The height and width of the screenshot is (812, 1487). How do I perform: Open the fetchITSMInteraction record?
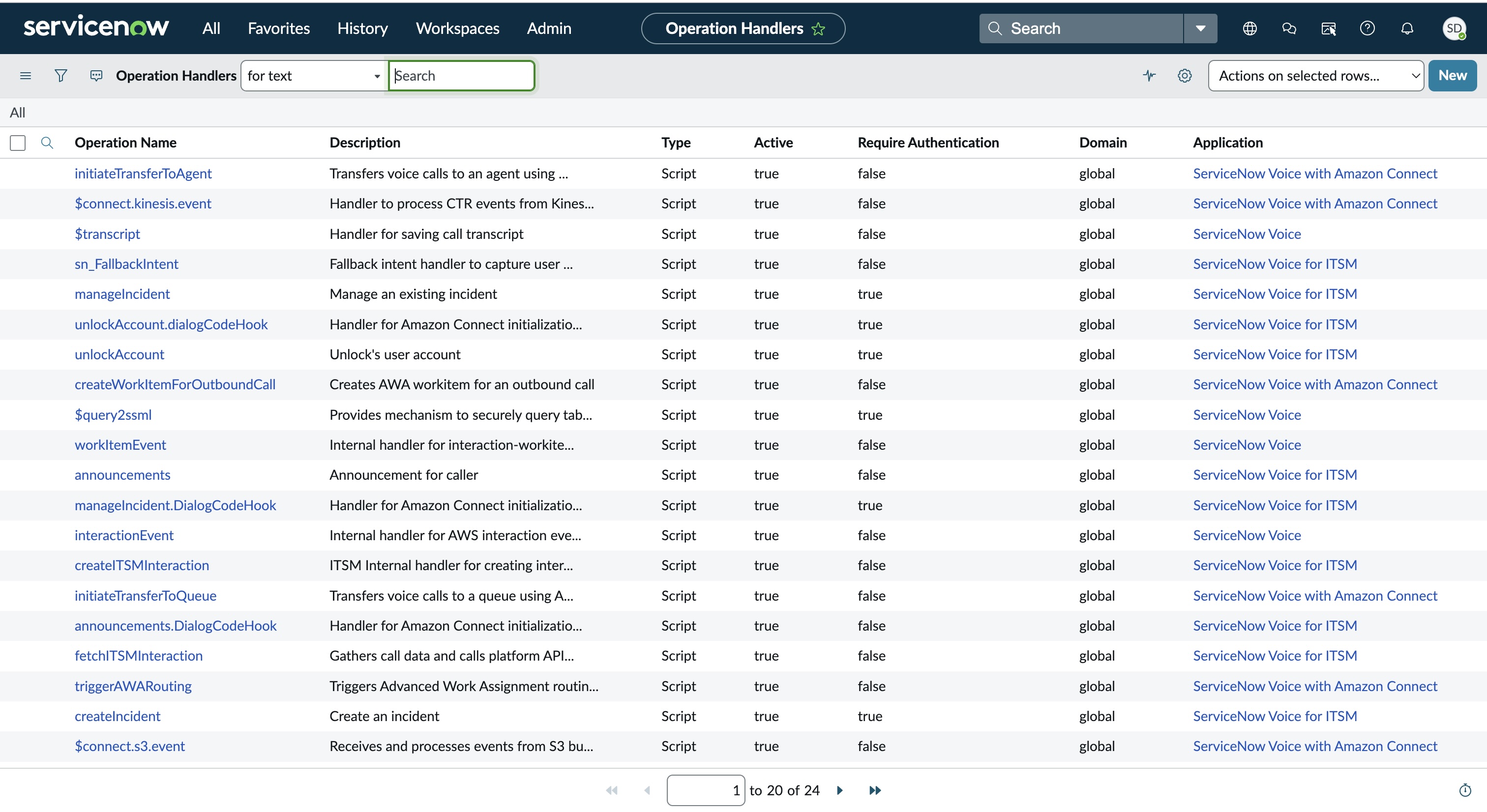point(139,656)
